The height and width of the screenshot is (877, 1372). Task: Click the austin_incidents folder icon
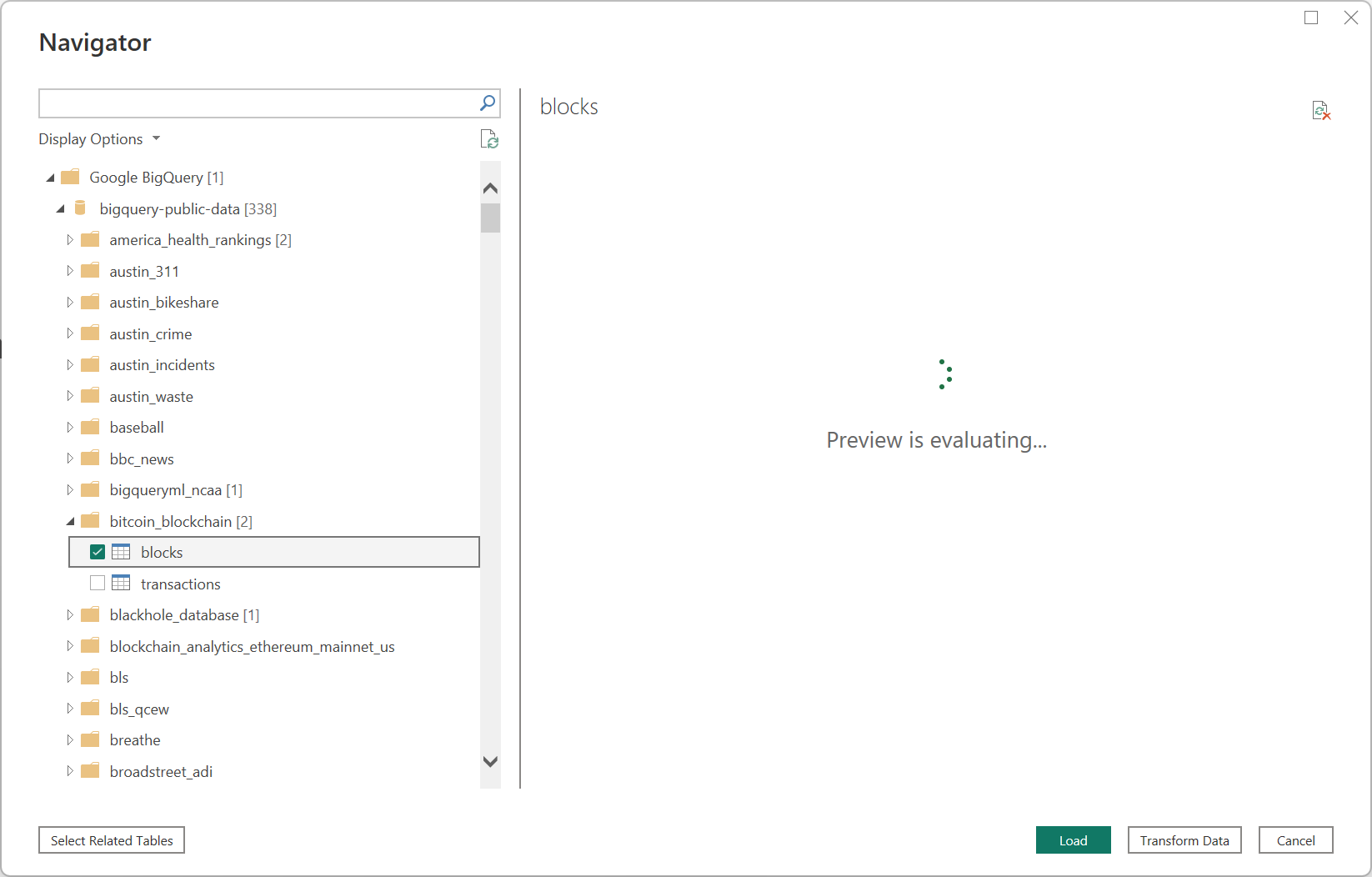90,365
